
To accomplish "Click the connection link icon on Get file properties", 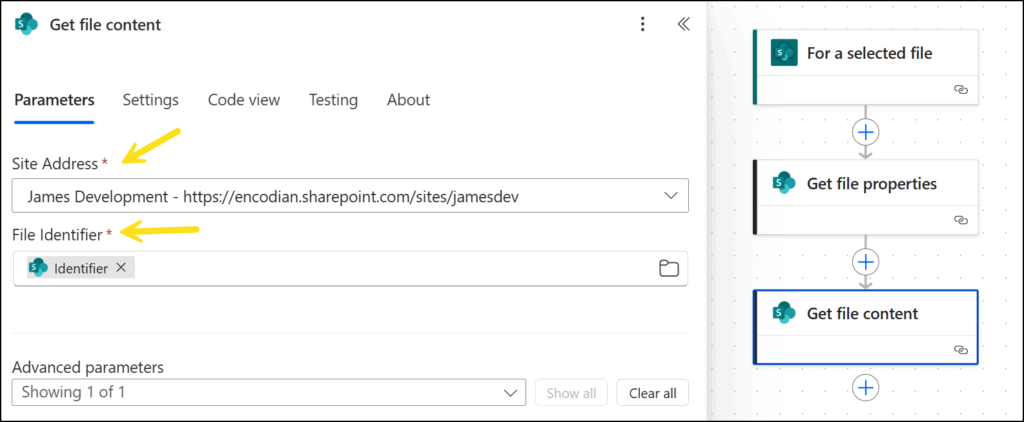I will tap(961, 220).
